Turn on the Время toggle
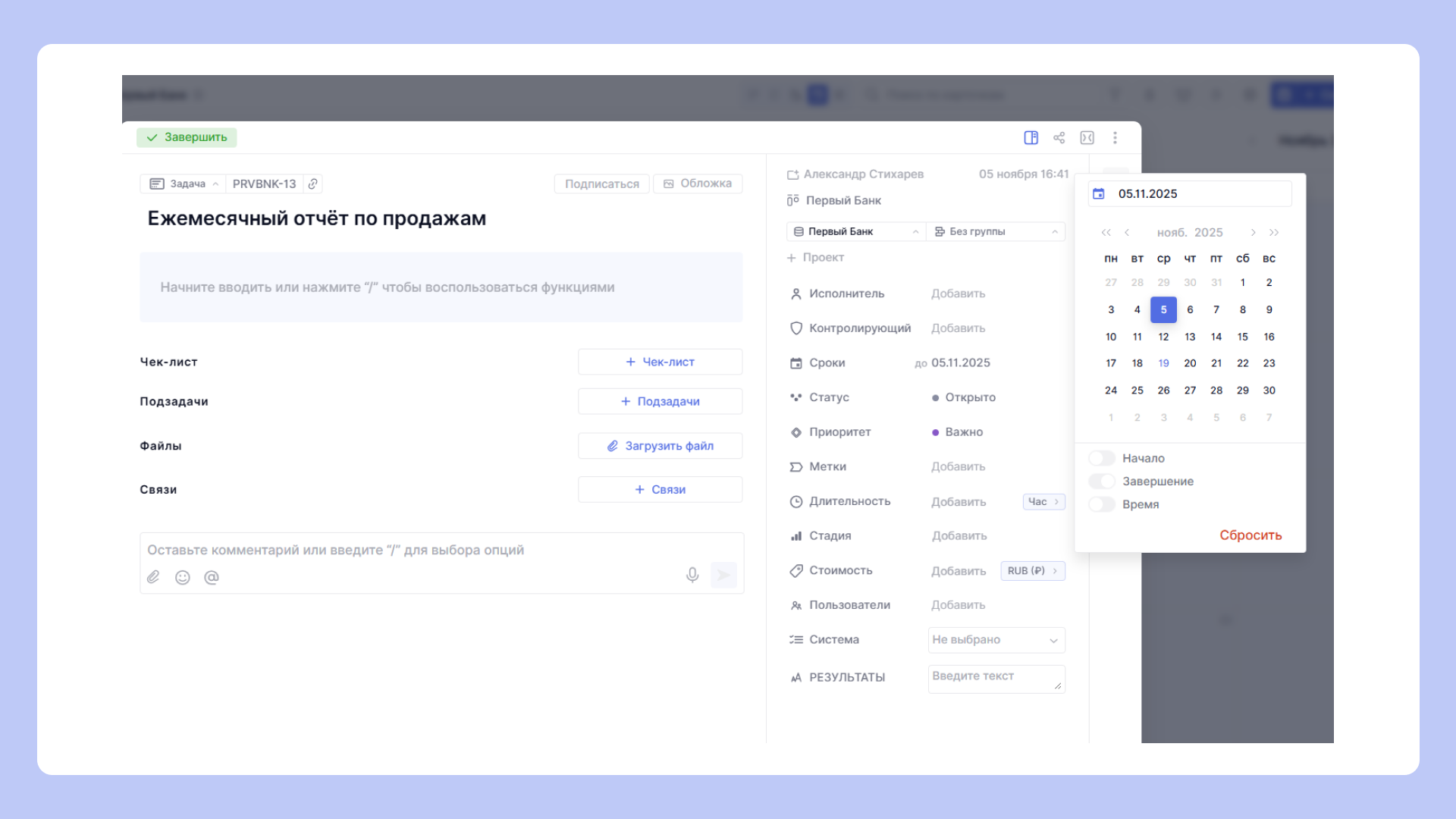Image resolution: width=1456 pixels, height=819 pixels. pyautogui.click(x=1101, y=504)
